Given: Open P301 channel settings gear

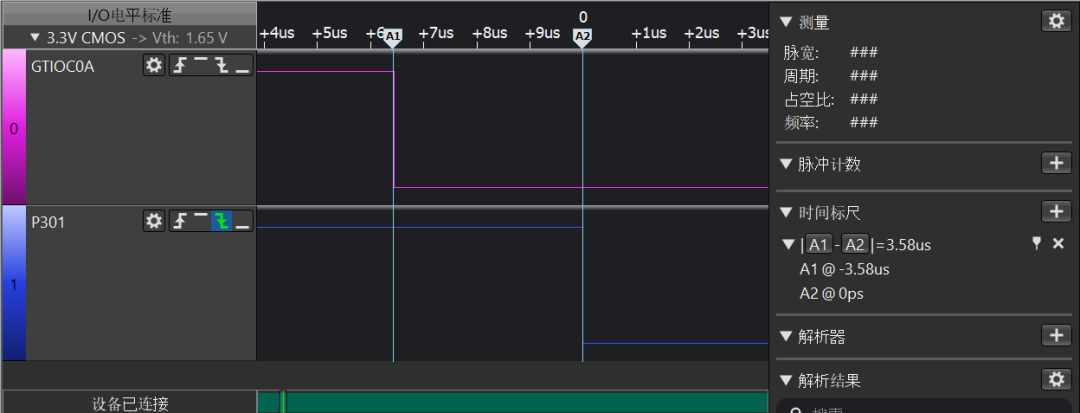Looking at the screenshot, I should point(153,221).
